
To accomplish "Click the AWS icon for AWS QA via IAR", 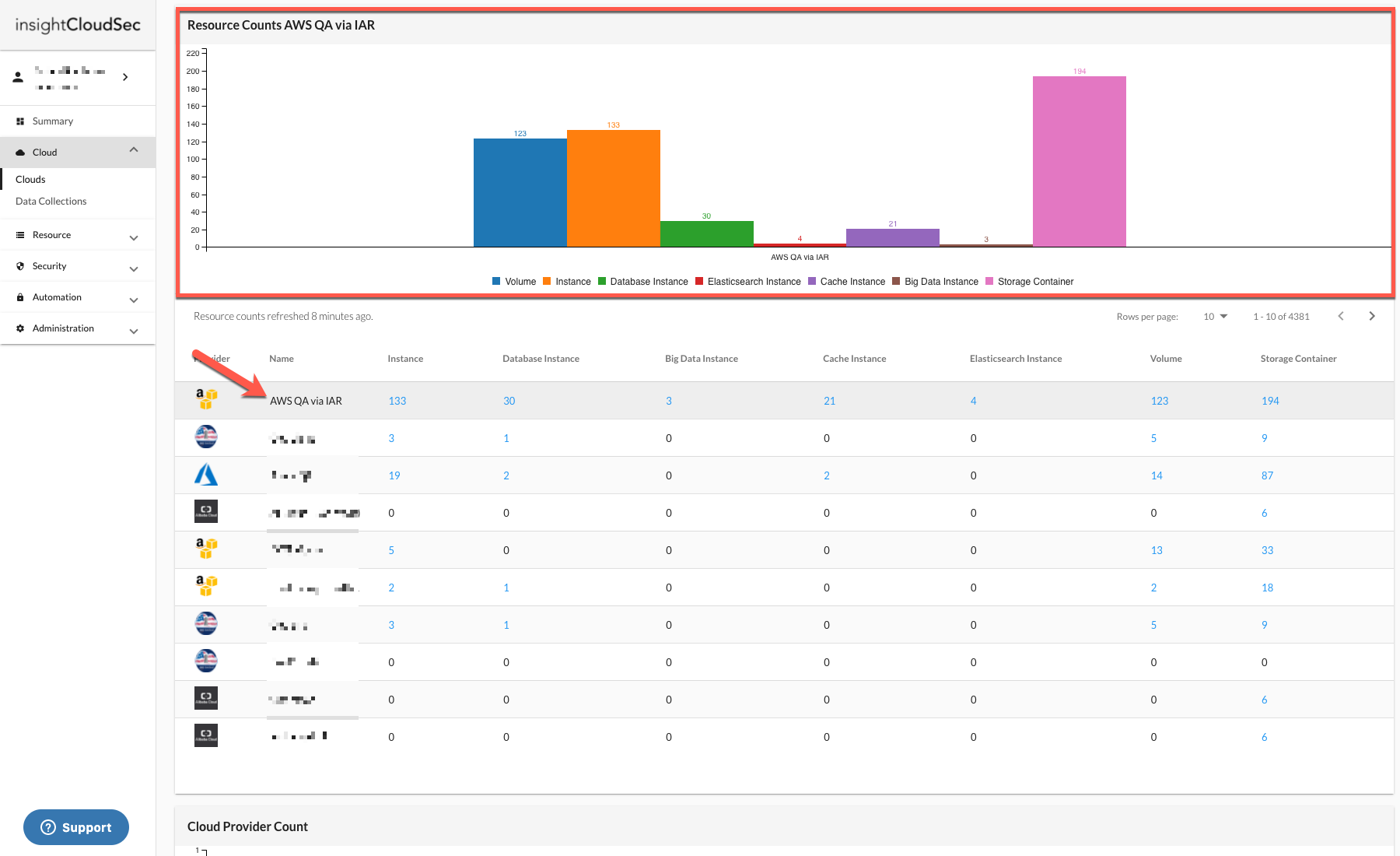I will click(206, 399).
